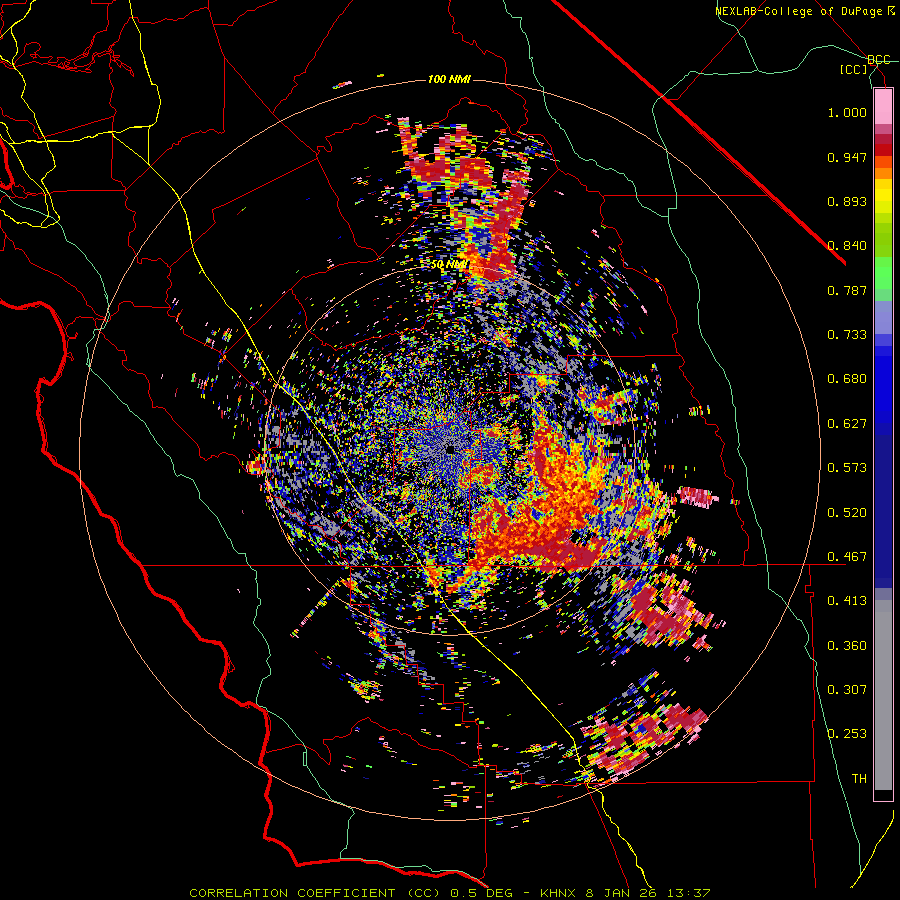Select the 0.360 legend value
The width and height of the screenshot is (900, 900).
847,646
